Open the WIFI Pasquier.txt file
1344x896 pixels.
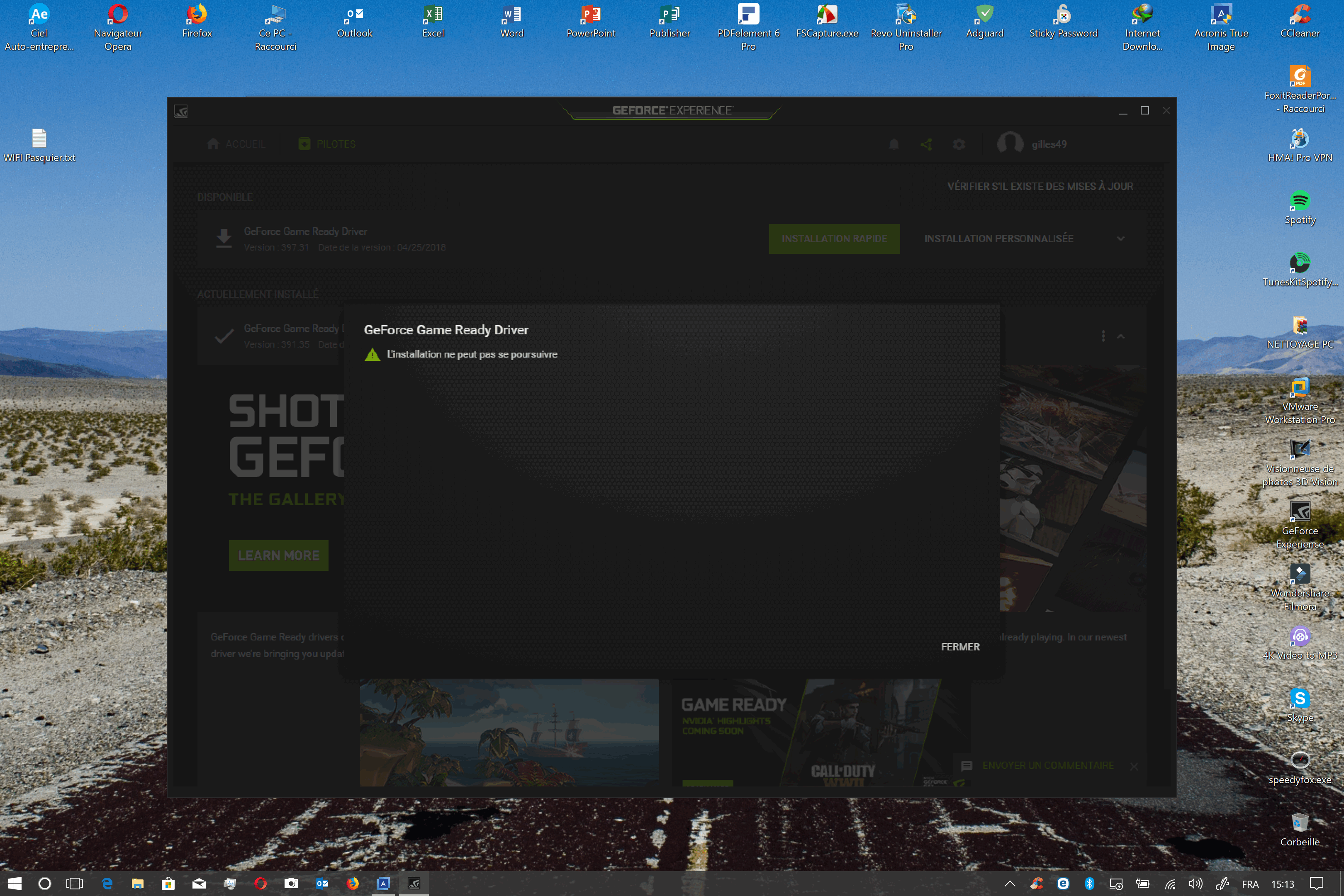(39, 139)
